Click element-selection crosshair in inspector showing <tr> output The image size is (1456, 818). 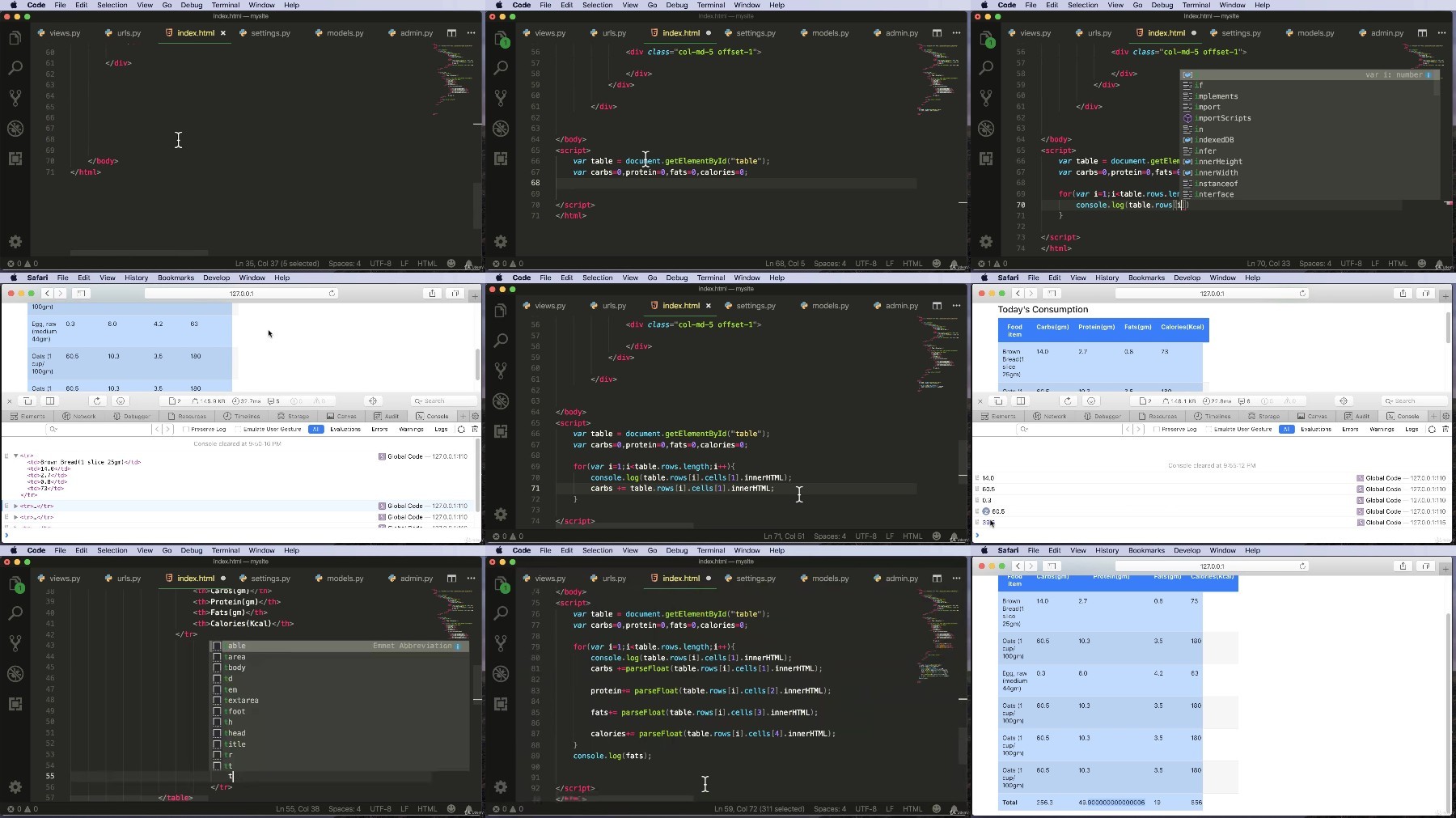coord(373,401)
